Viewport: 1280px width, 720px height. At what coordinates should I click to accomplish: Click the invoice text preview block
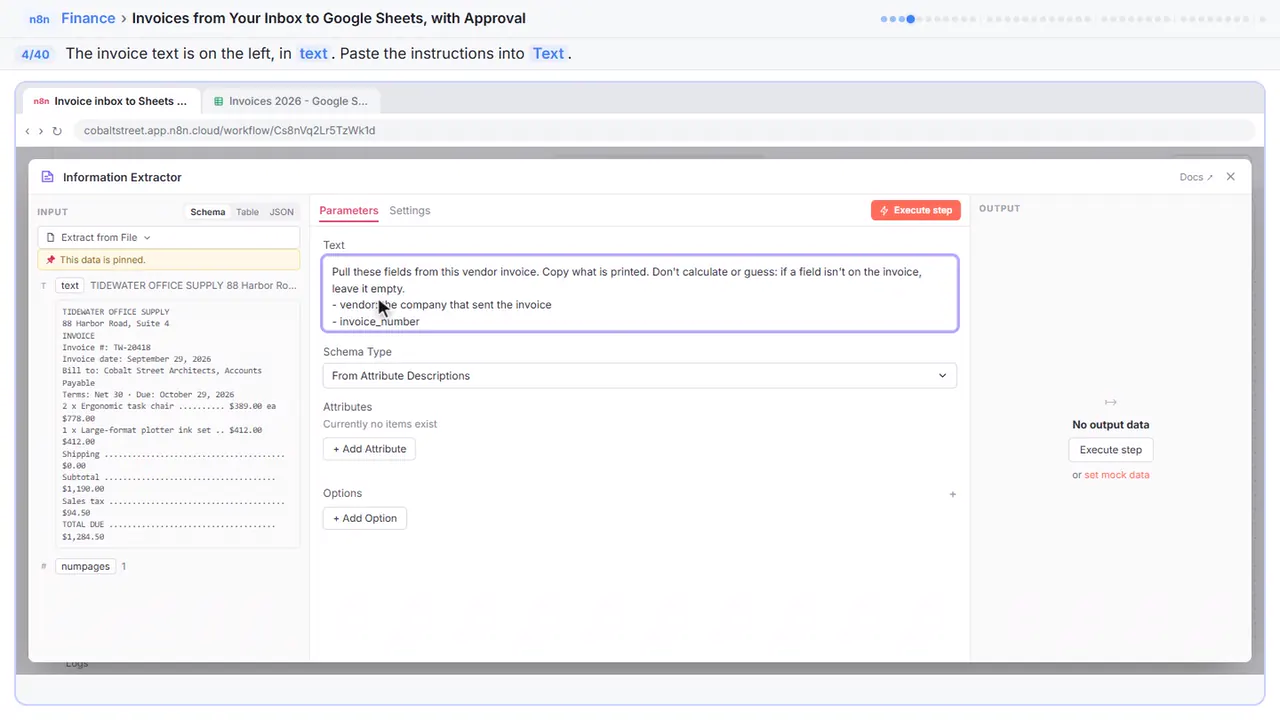[x=178, y=425]
